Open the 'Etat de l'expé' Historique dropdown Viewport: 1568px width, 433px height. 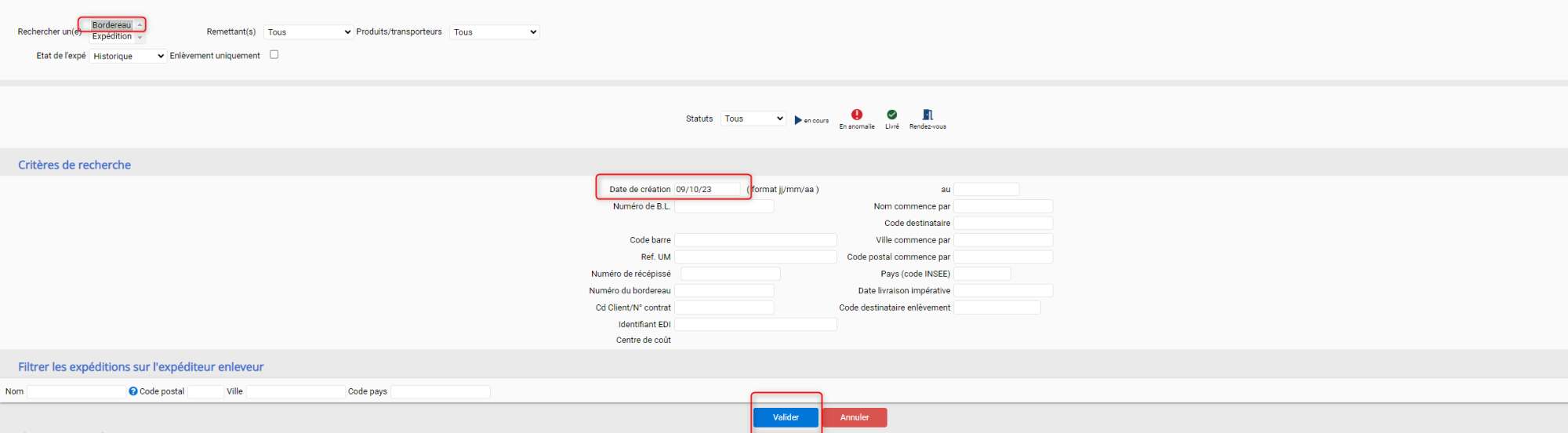[128, 56]
